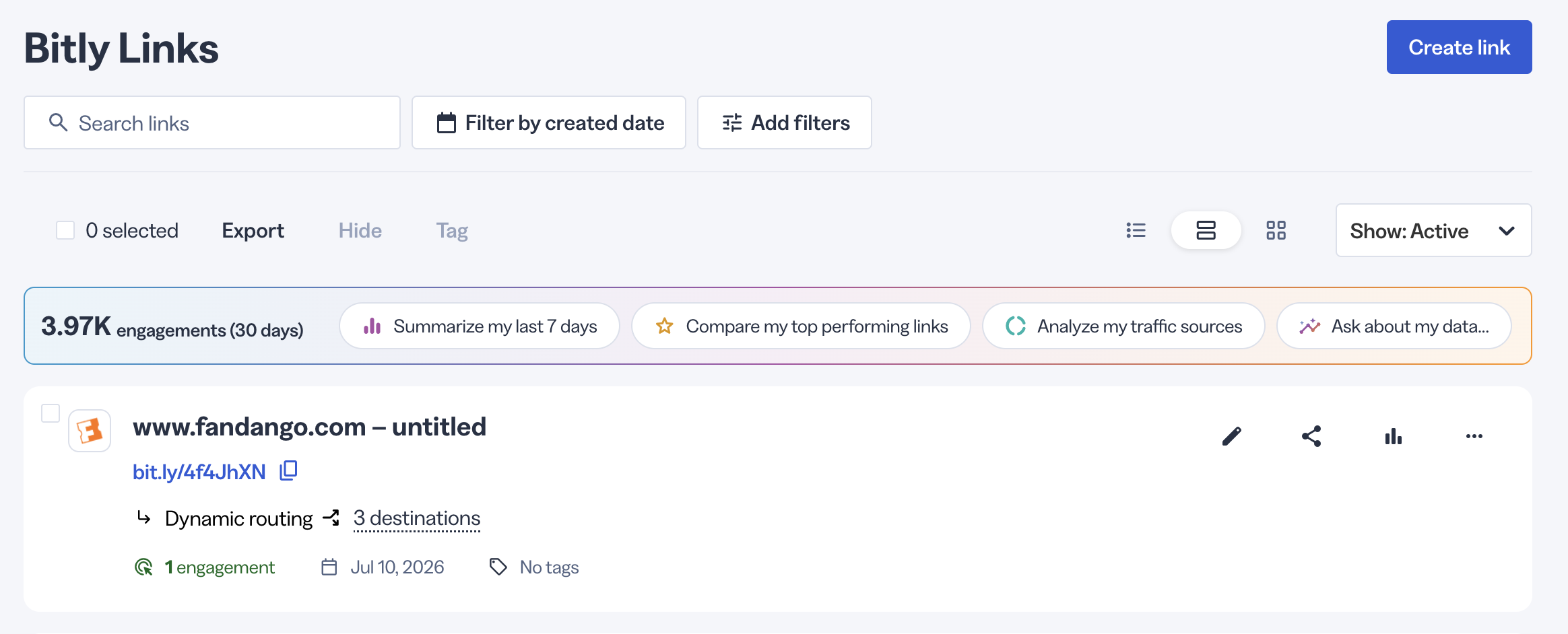Toggle the select-all links checkbox
1568x634 pixels.
click(65, 230)
